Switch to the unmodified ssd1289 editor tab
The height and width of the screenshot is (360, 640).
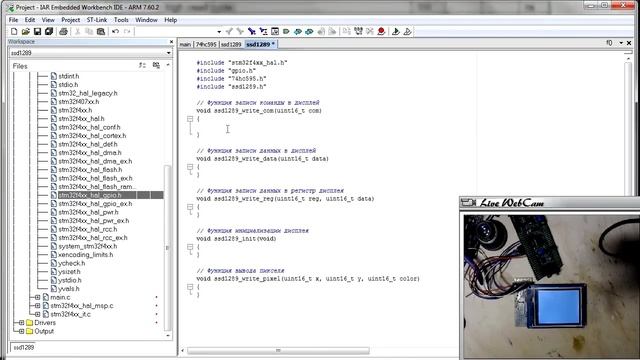(x=231, y=44)
